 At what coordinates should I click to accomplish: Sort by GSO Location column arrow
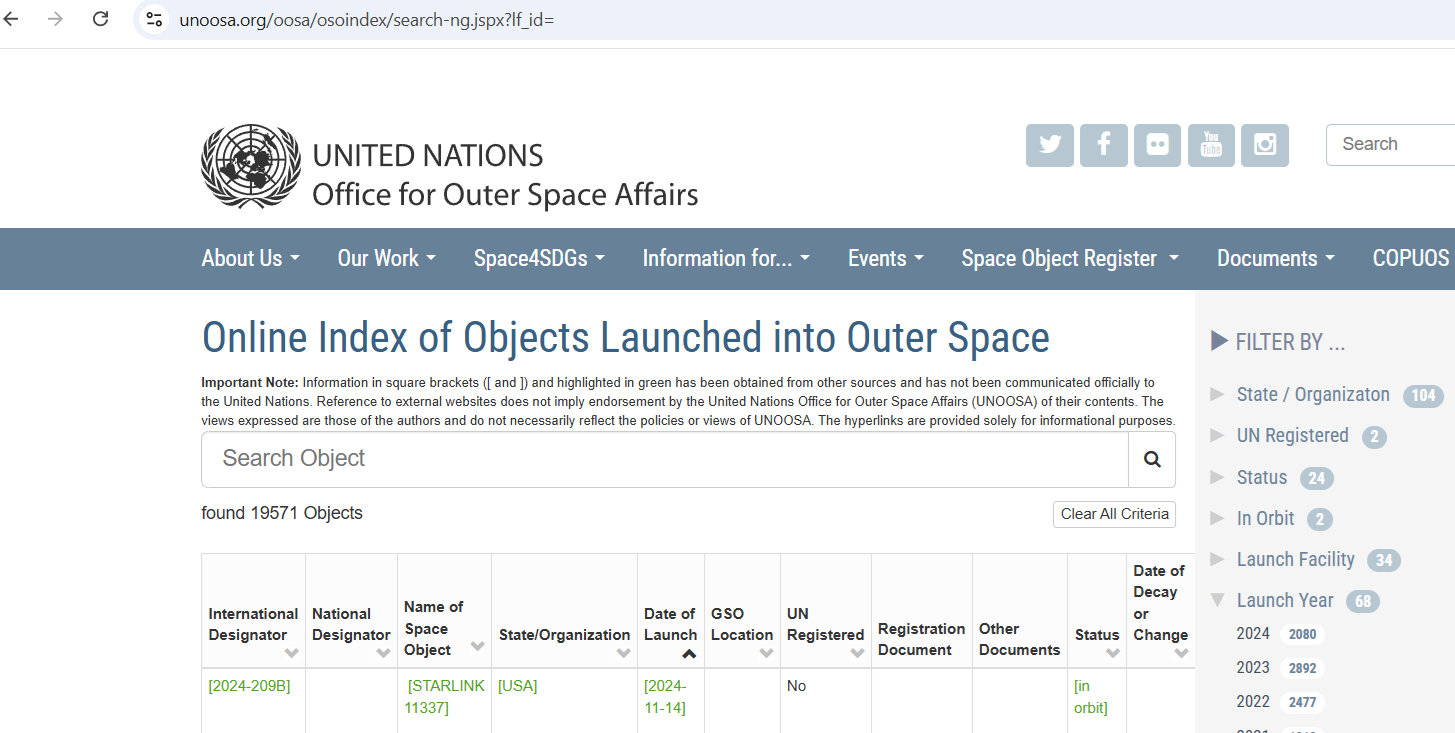pos(767,653)
